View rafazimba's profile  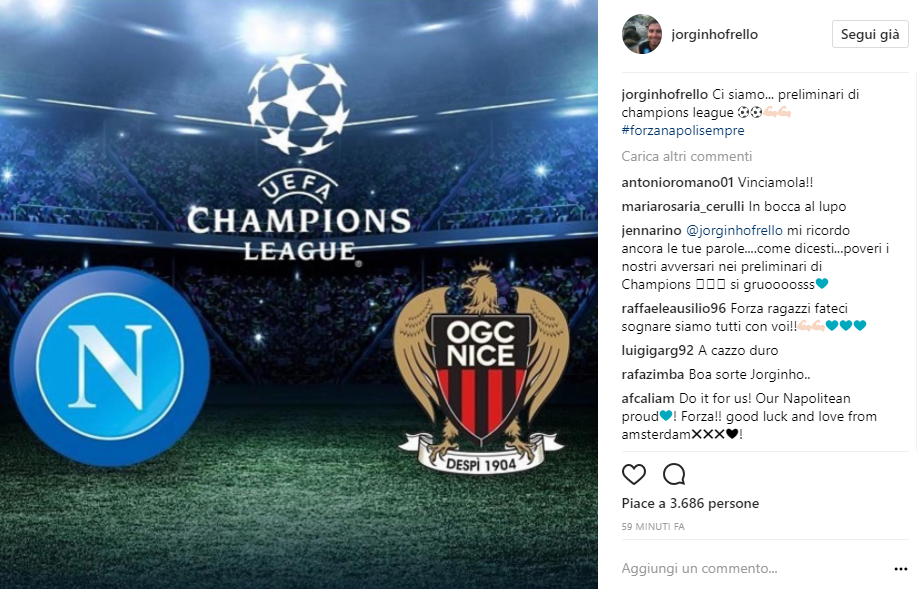point(653,374)
